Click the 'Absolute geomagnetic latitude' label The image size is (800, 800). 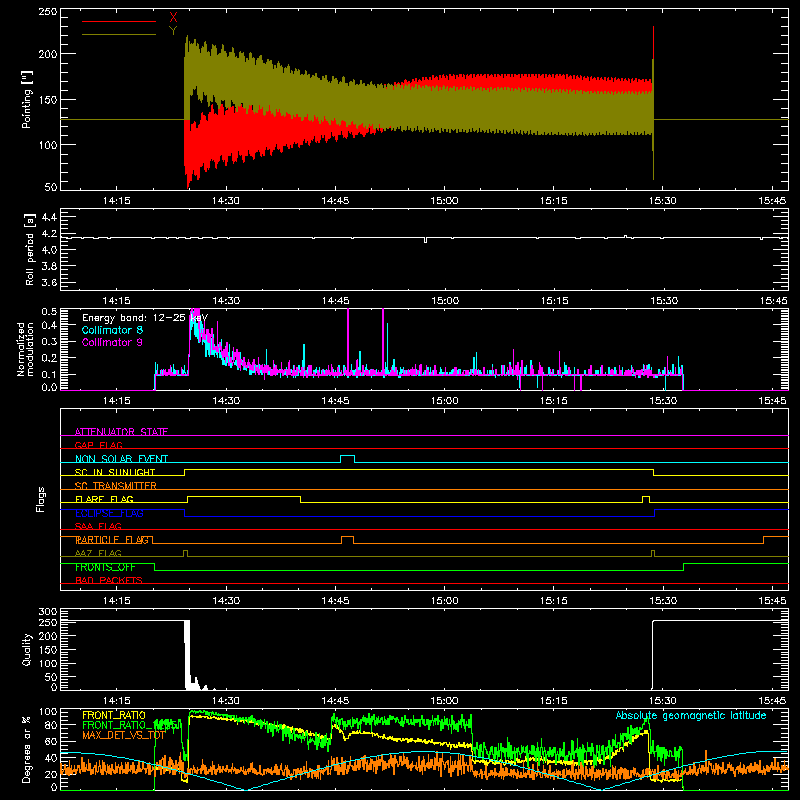tap(691, 715)
